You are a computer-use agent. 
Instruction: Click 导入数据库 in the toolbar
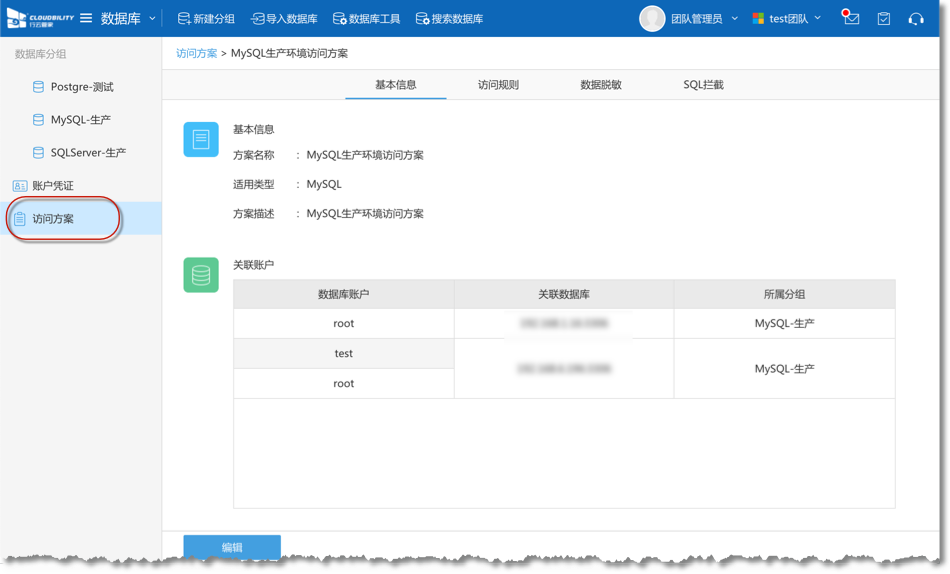pos(284,19)
